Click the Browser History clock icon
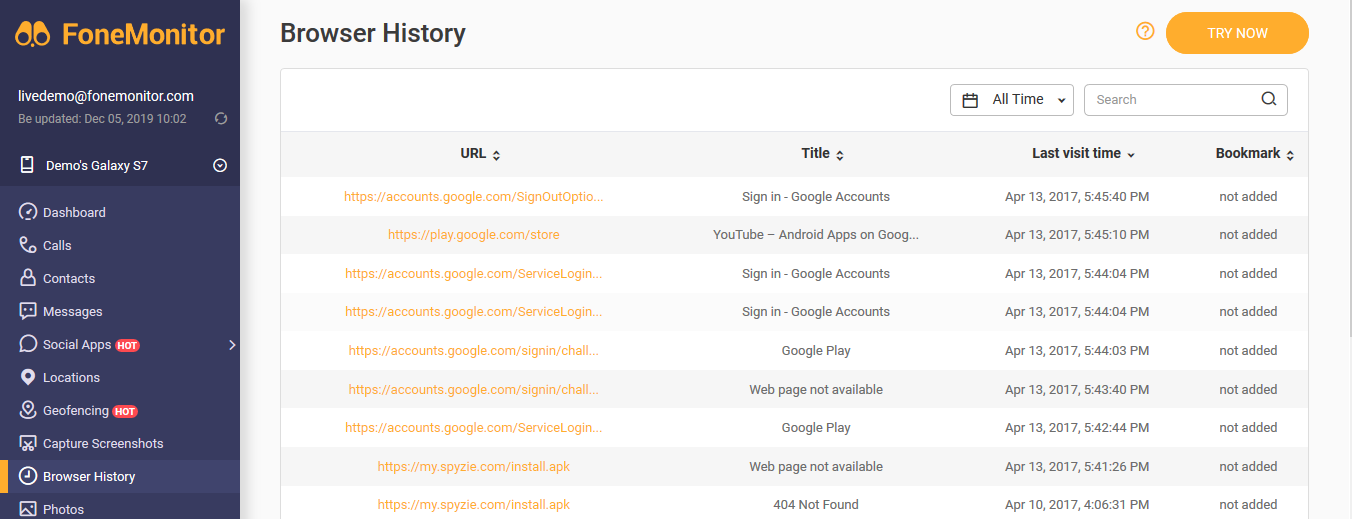Screen dimensions: 1352x519 (x=28, y=476)
